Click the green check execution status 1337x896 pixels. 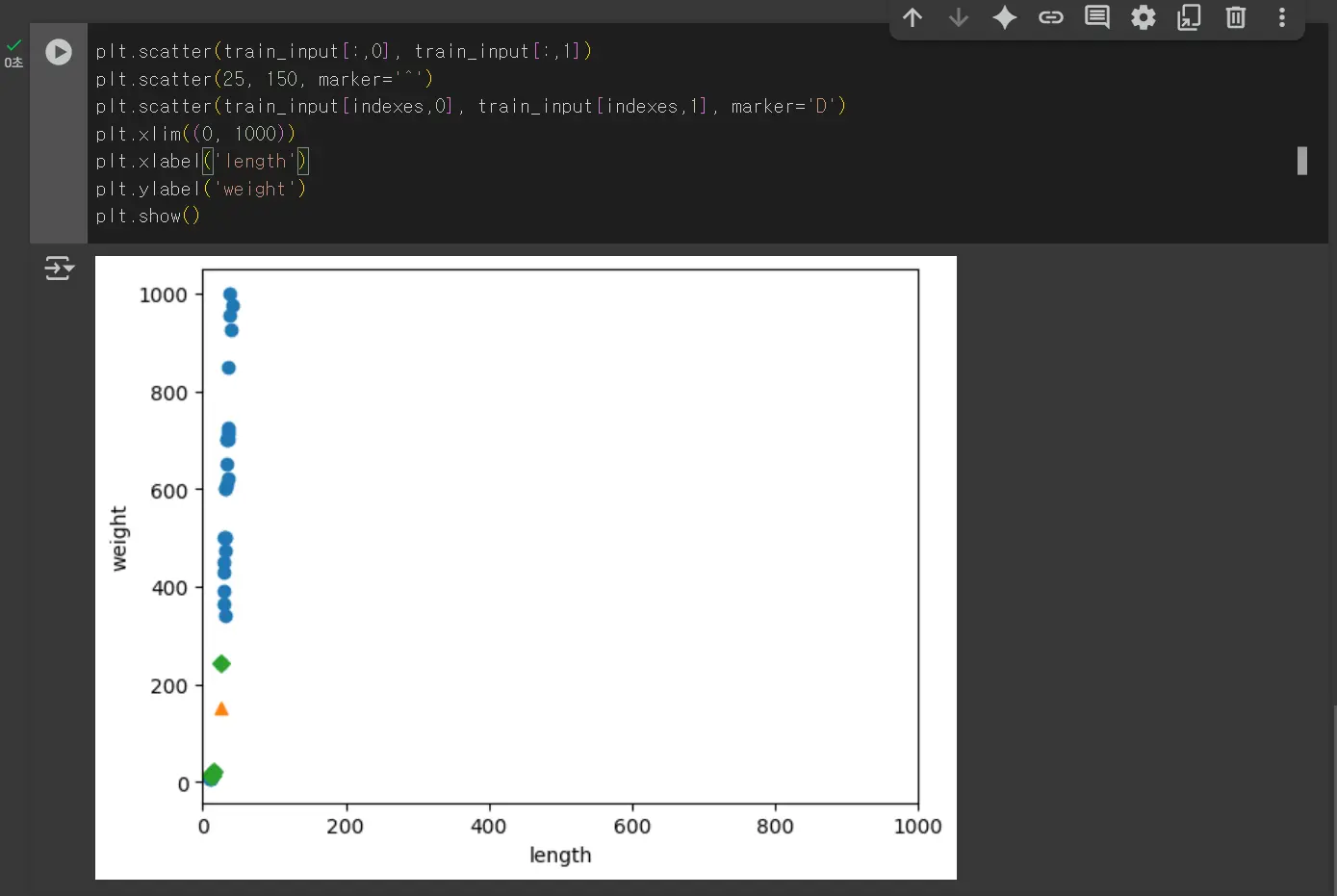pos(13,45)
